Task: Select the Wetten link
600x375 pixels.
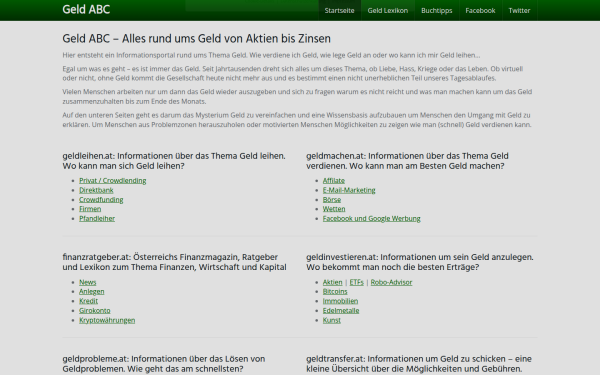Action: [x=334, y=209]
